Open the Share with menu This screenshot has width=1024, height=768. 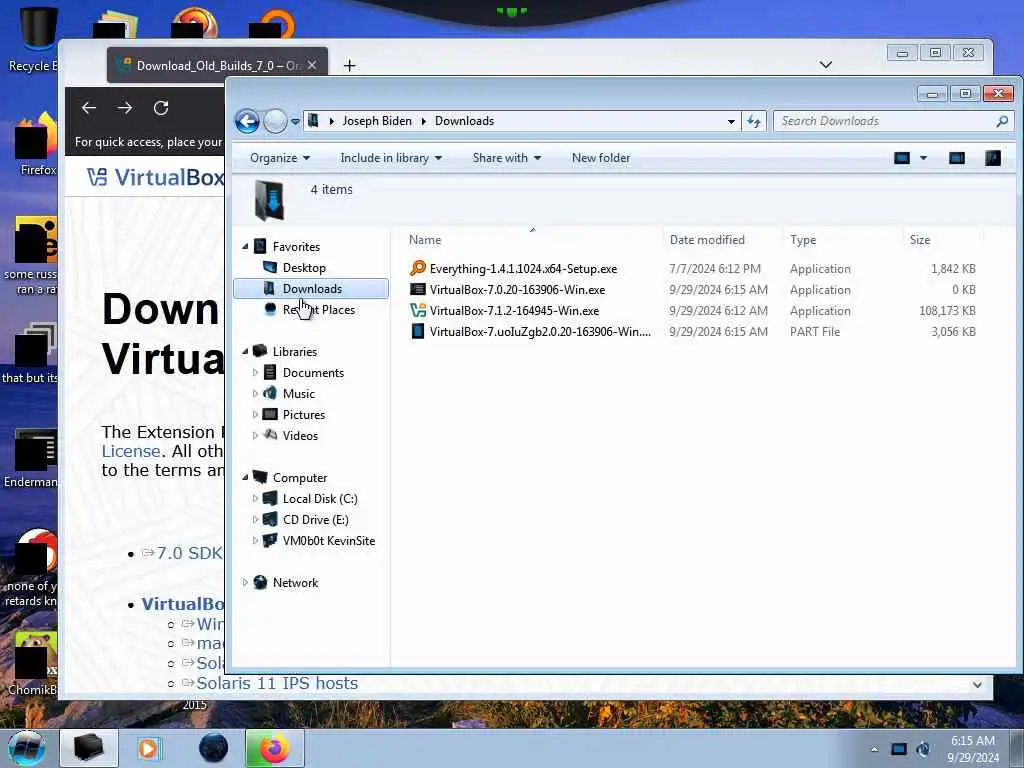507,158
